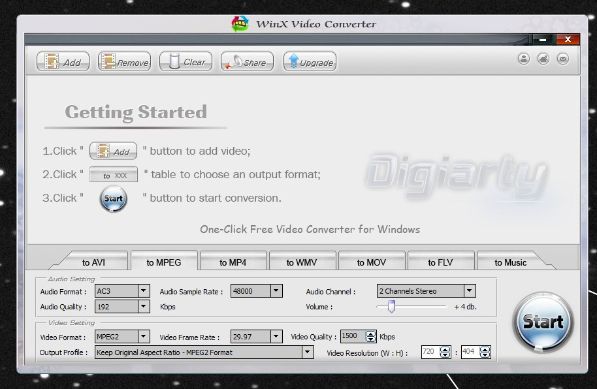Click the large blue Start button

coord(543,322)
